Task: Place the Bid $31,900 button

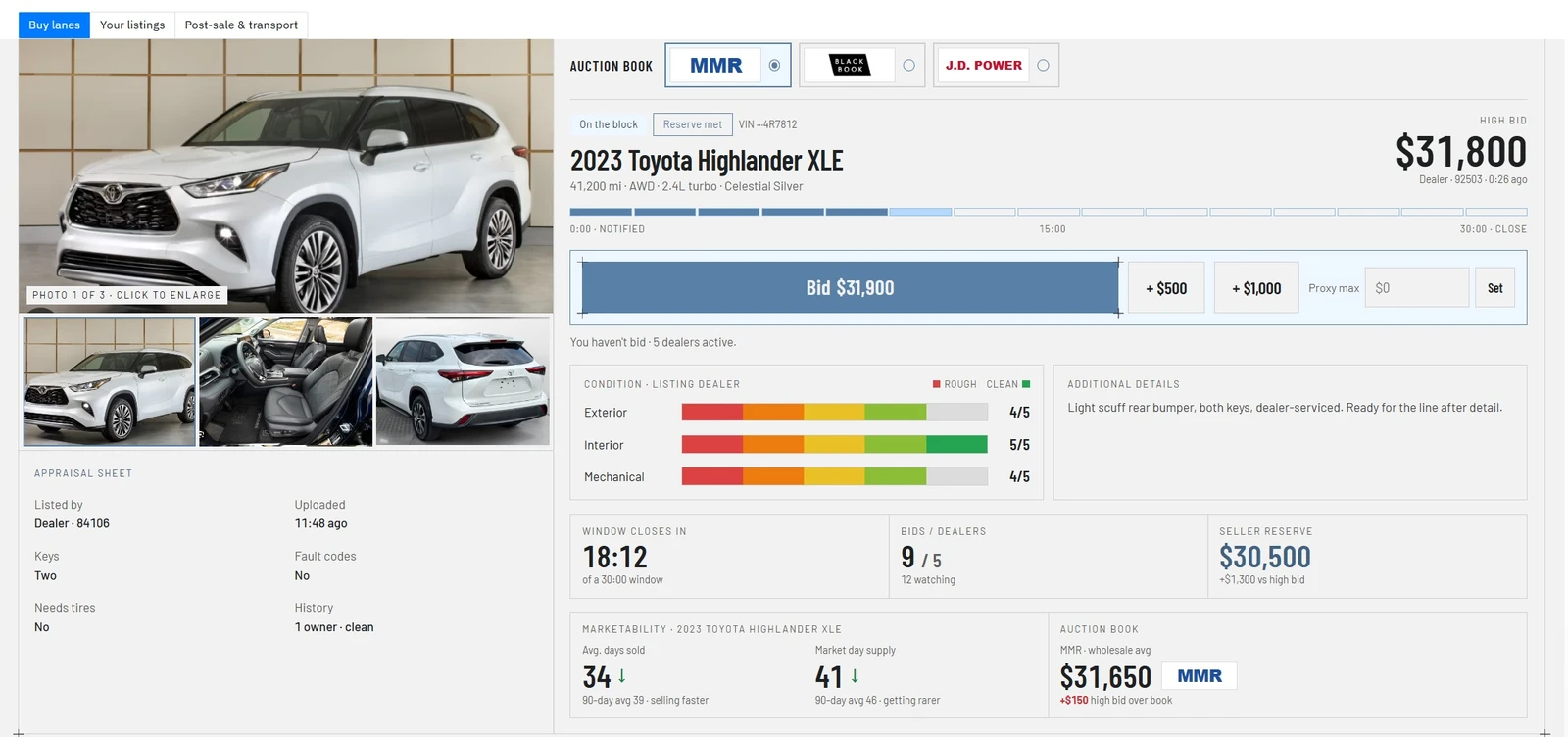Action: click(x=850, y=287)
